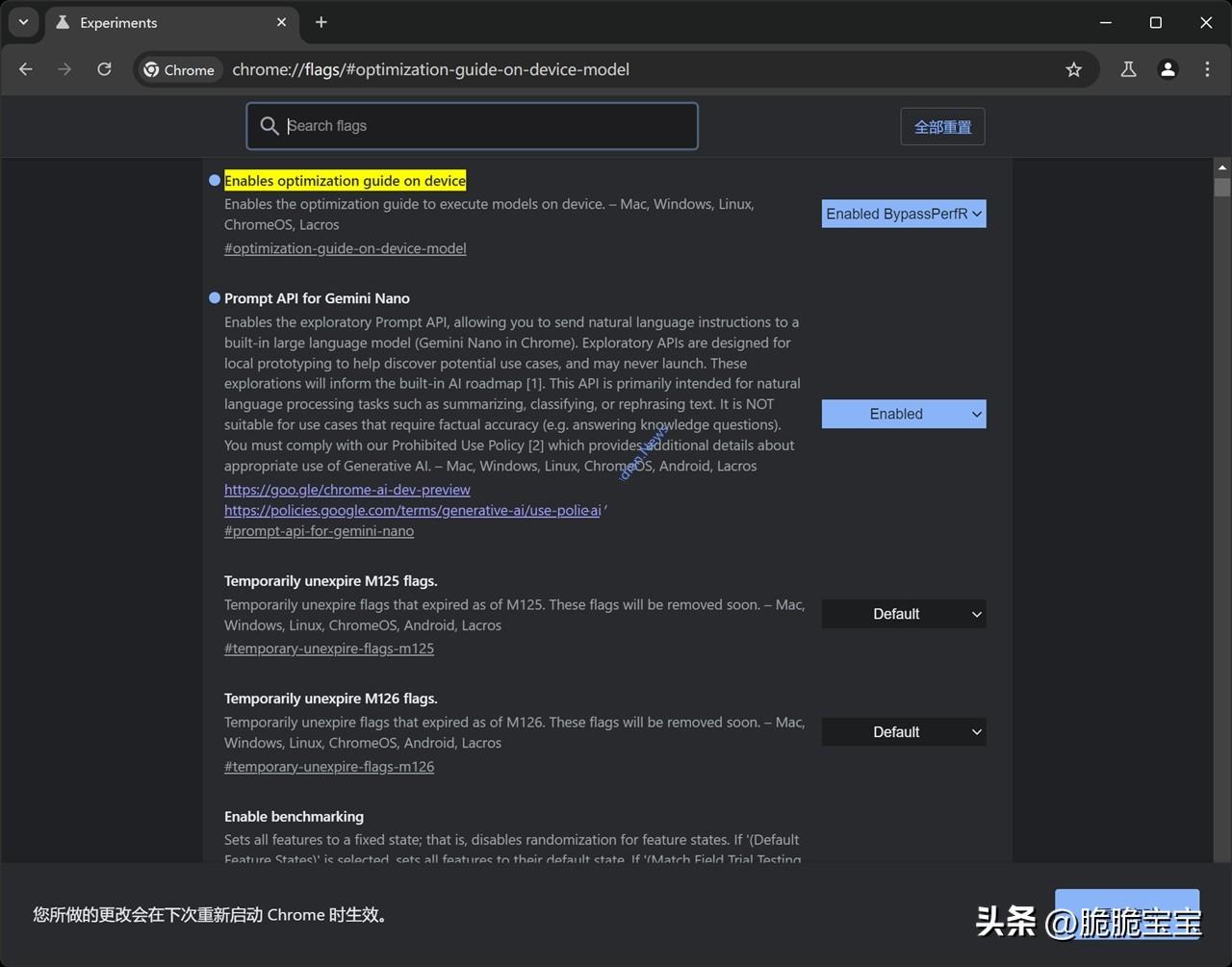This screenshot has width=1232, height=967.
Task: Go forward to next page
Action: (64, 69)
